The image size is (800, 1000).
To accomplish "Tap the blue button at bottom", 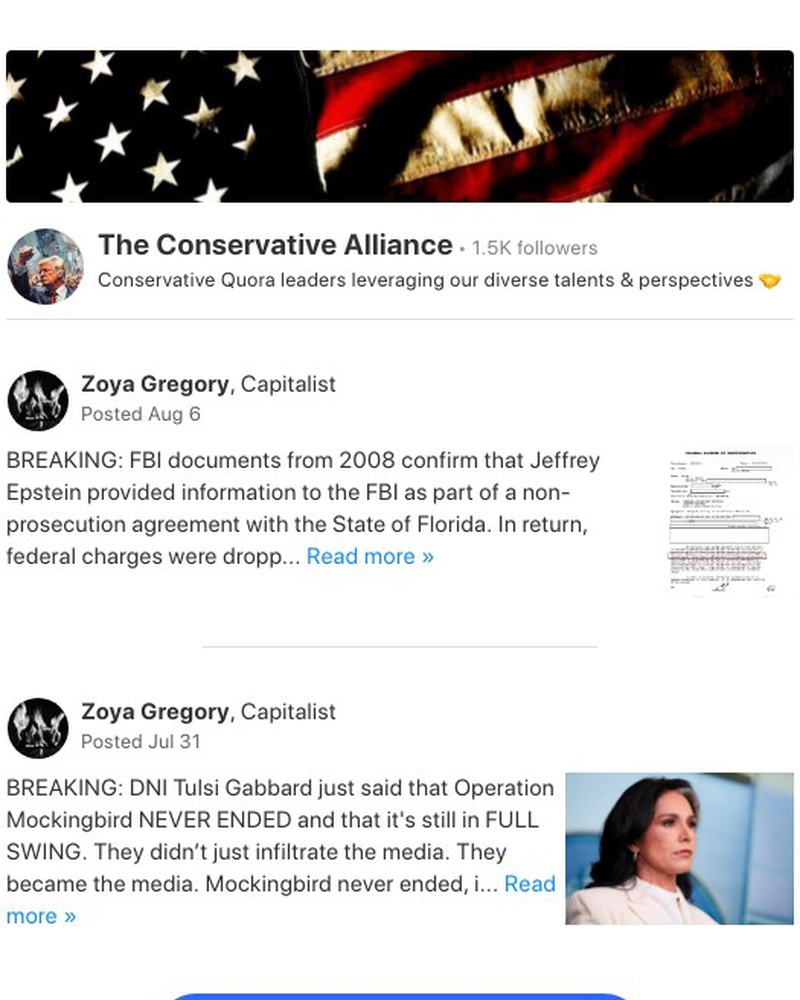I will pos(400,996).
